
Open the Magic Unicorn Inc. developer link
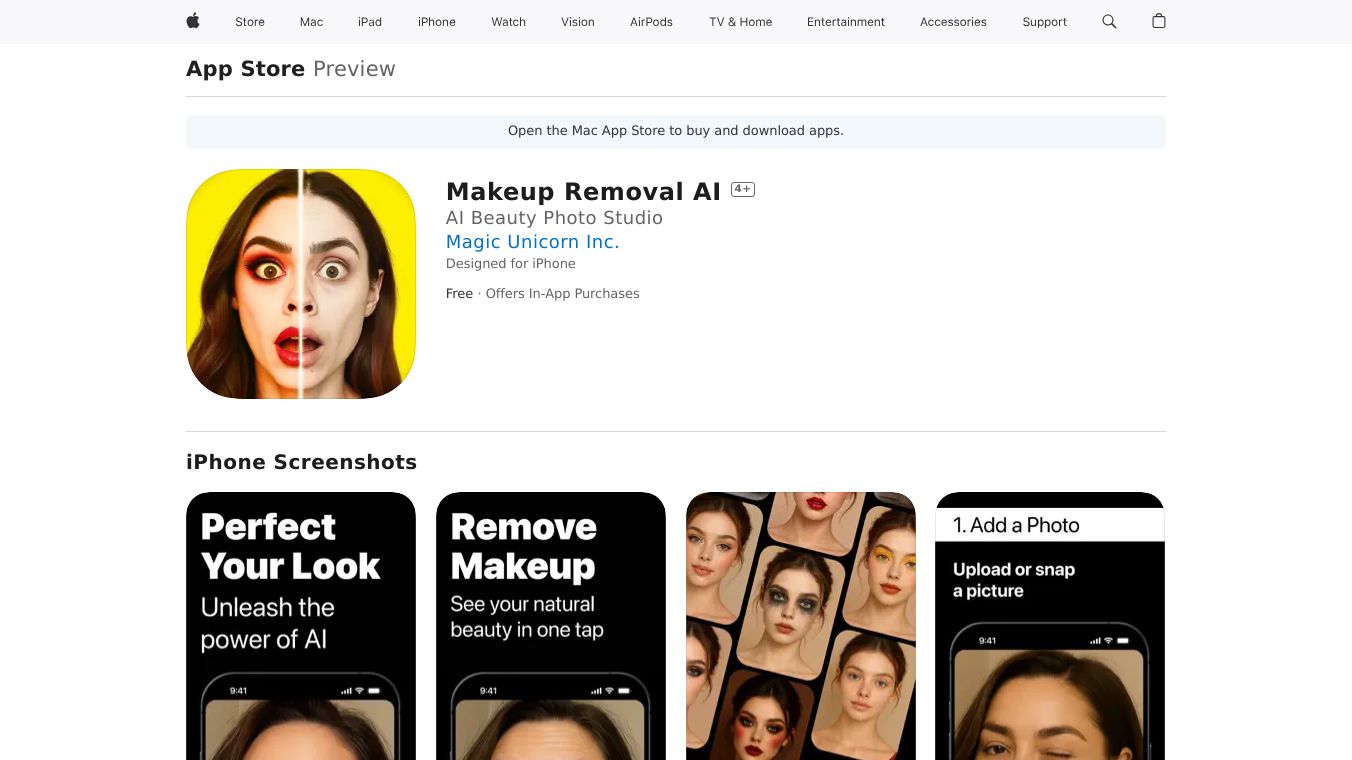point(532,242)
